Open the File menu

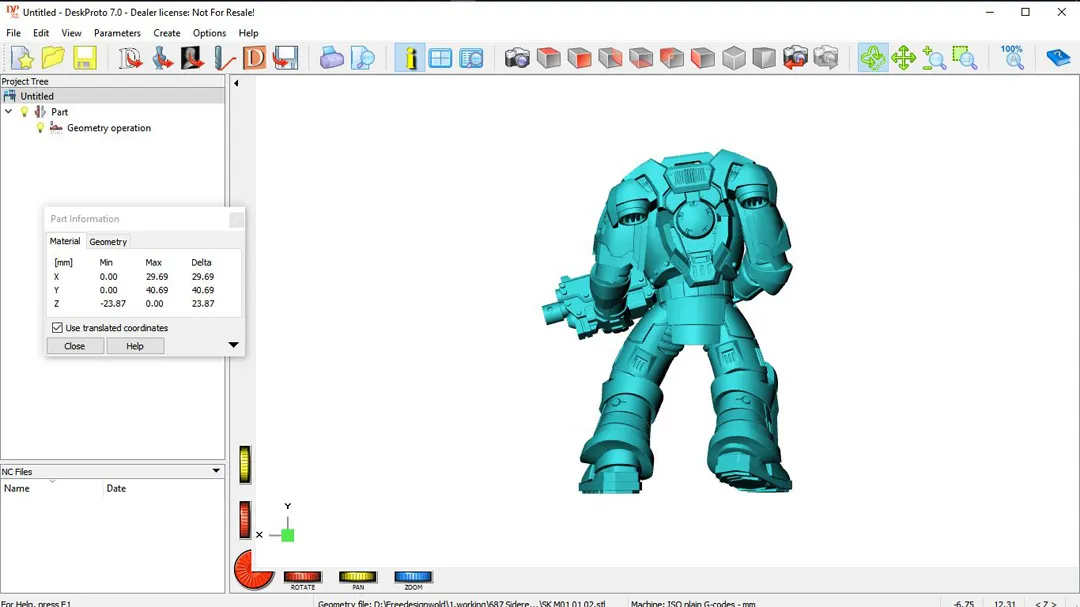pyautogui.click(x=13, y=33)
